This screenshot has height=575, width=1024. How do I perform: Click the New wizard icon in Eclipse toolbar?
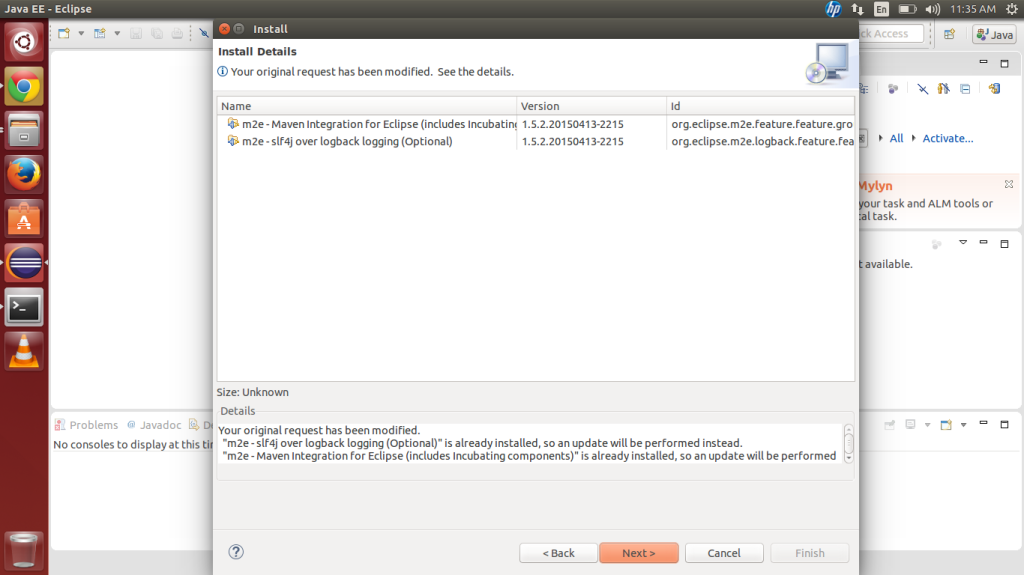click(x=64, y=33)
